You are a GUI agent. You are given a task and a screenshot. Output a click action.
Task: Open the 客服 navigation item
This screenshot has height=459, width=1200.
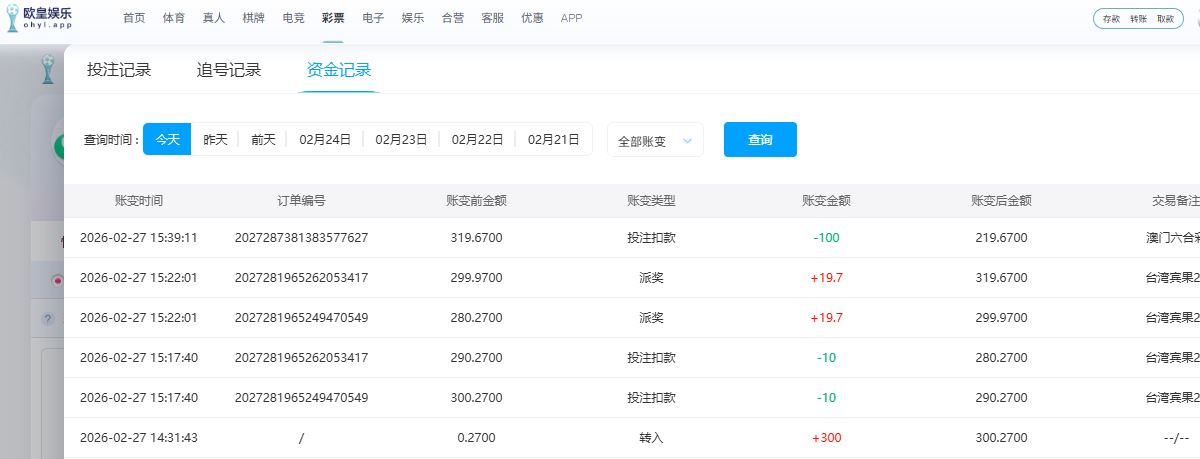[x=492, y=18]
